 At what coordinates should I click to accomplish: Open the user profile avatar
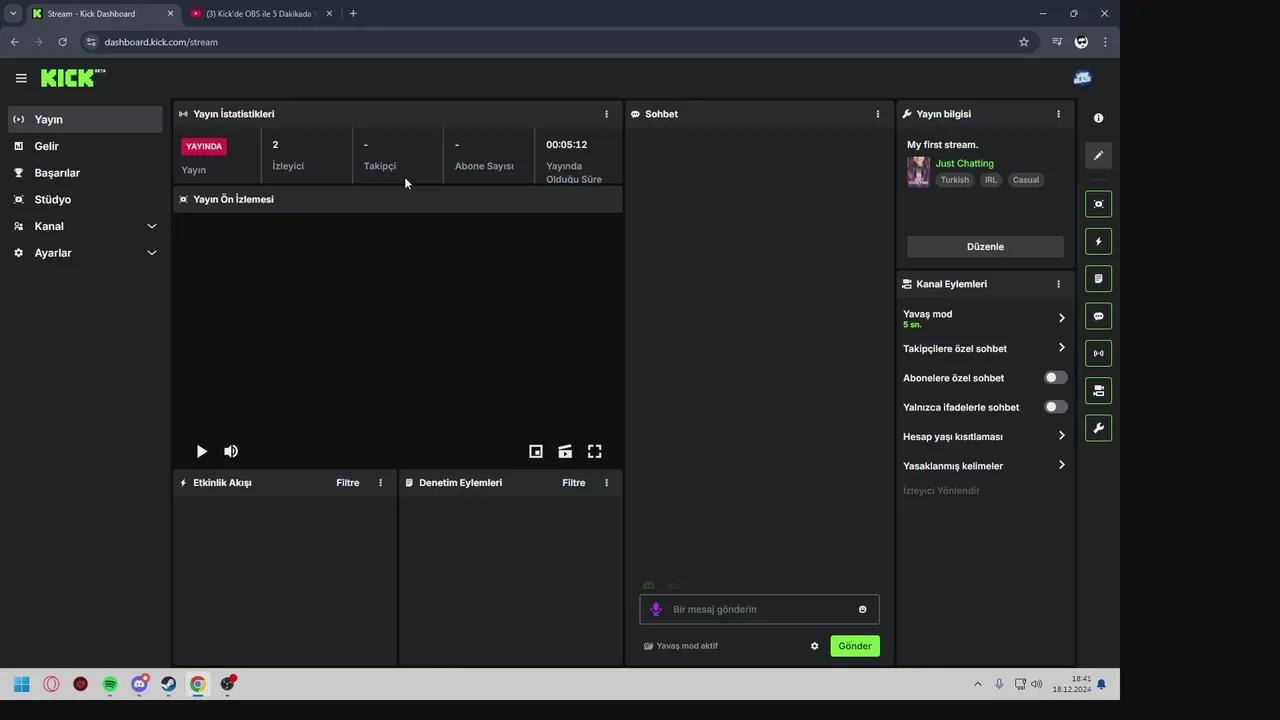pyautogui.click(x=1082, y=78)
